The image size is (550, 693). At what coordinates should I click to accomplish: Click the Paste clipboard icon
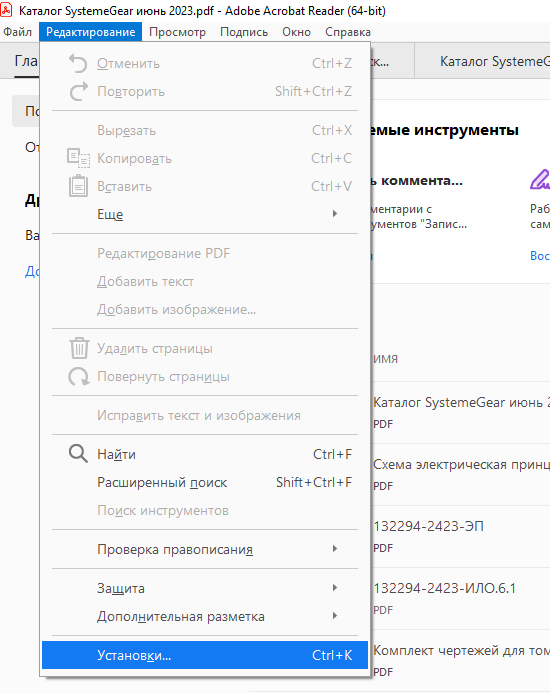coord(78,186)
